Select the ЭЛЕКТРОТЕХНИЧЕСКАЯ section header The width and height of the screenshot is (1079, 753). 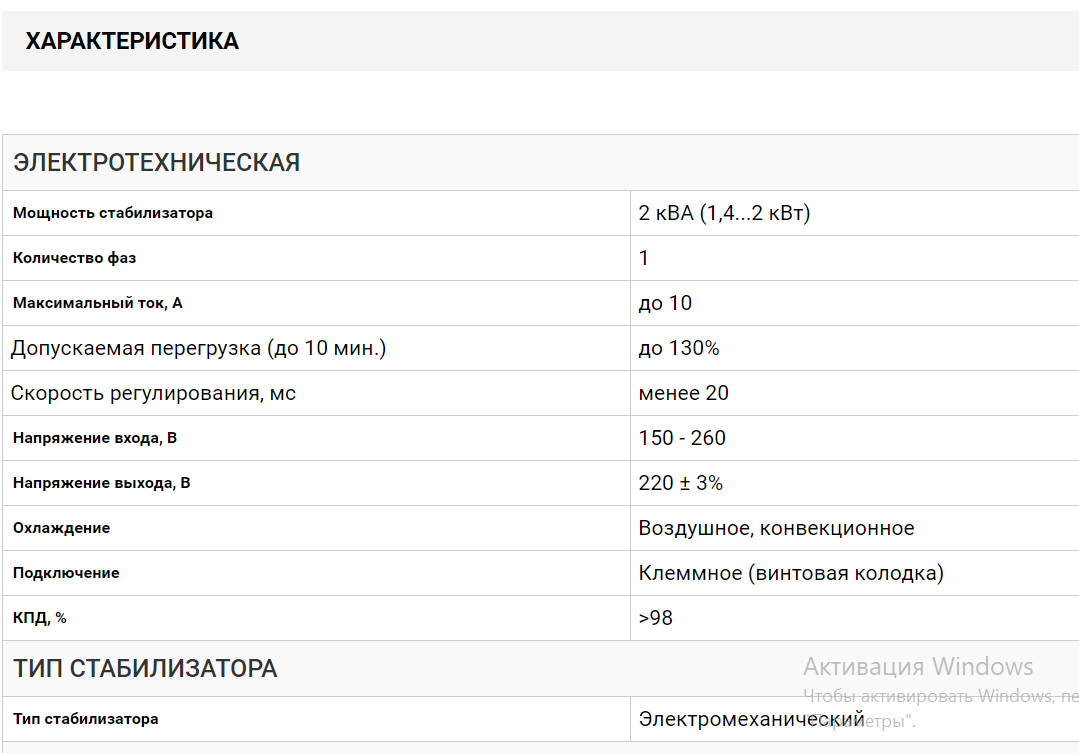156,162
